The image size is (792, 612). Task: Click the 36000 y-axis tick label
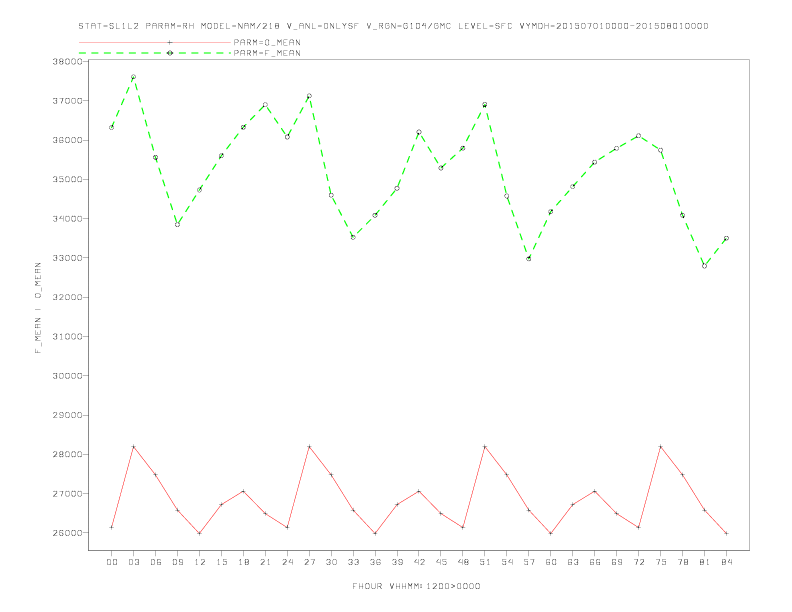click(x=67, y=140)
